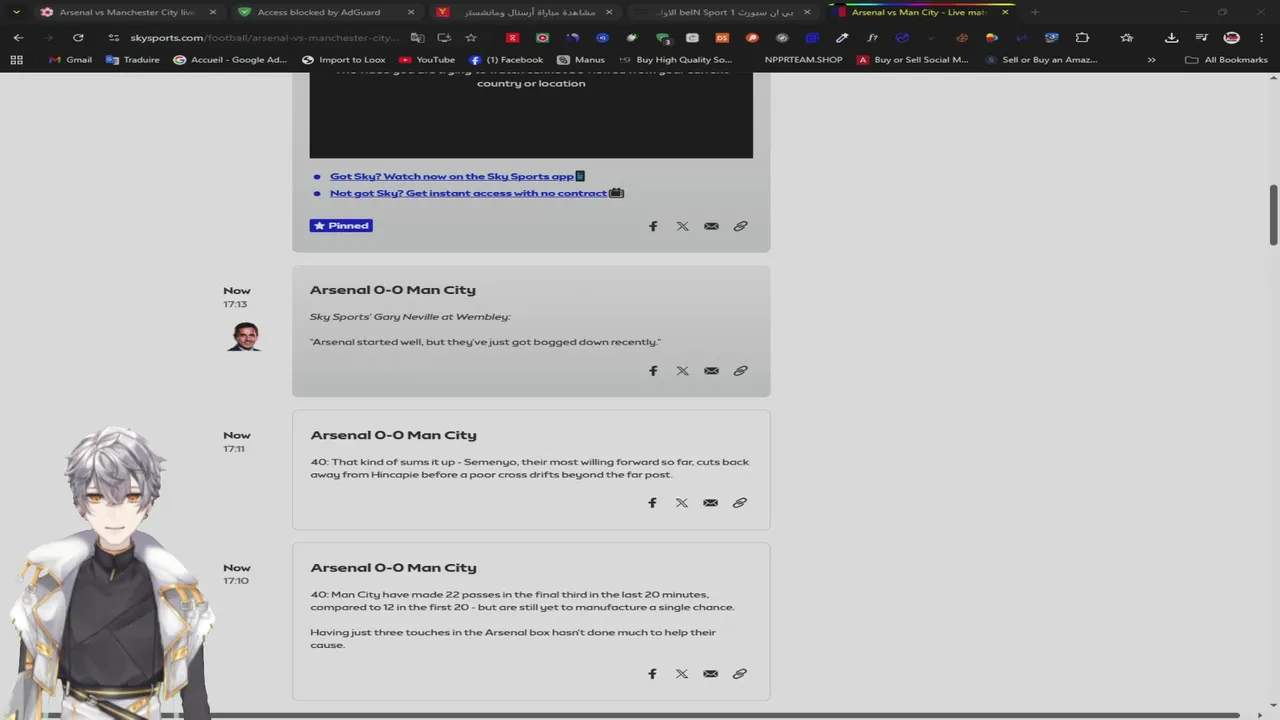The image size is (1280, 720).
Task: Open the Import to Loox bookmark
Action: pos(343,60)
